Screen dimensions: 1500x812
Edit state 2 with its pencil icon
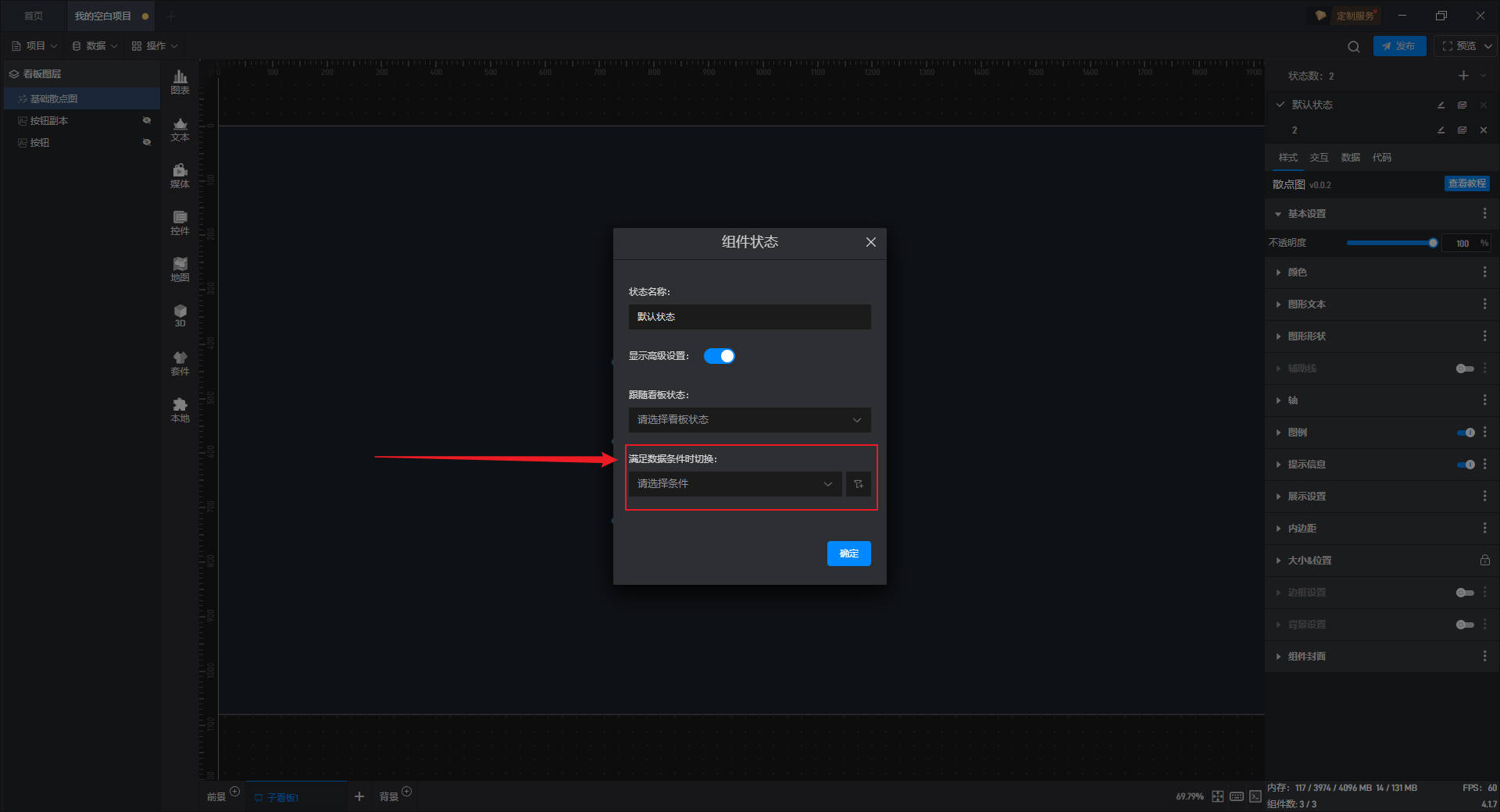(x=1441, y=130)
